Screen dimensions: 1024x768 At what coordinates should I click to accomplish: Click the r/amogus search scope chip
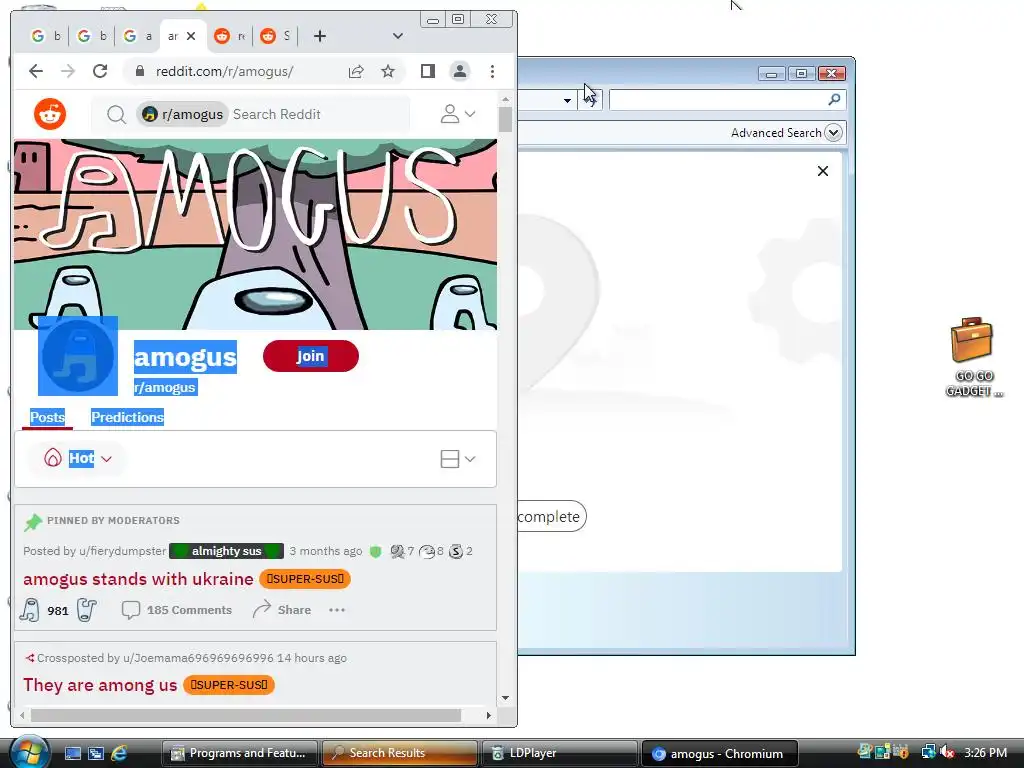[x=183, y=115]
